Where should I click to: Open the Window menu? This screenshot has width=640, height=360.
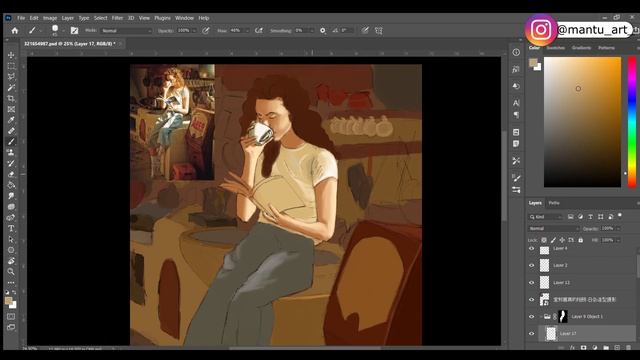tap(184, 18)
